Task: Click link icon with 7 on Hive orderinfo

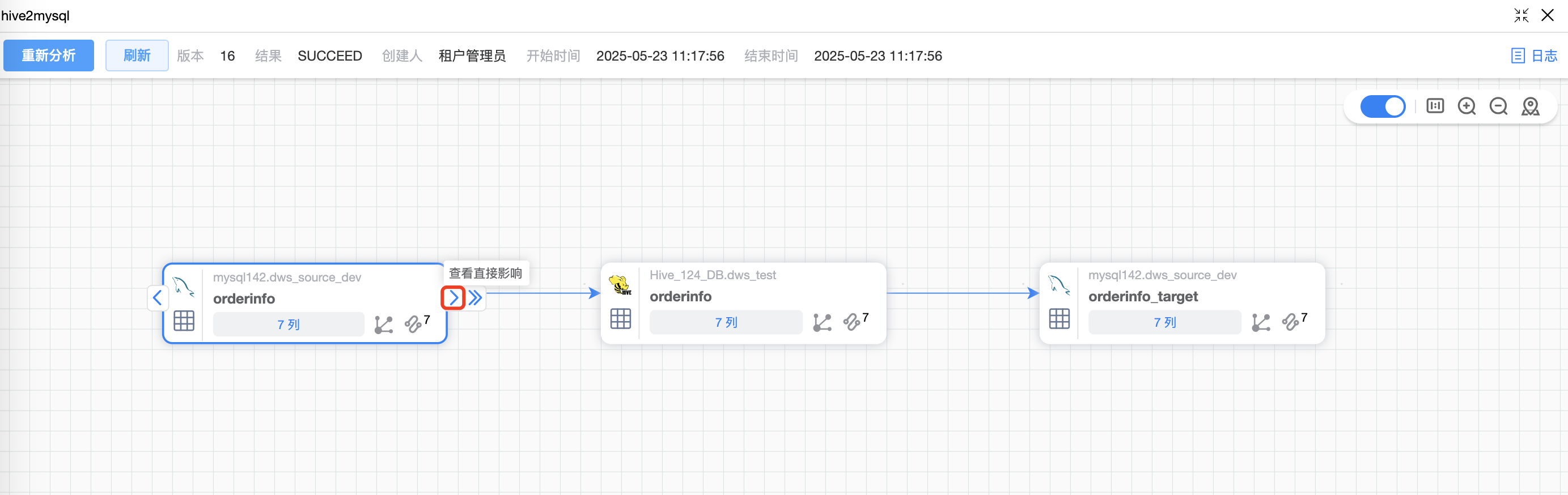Action: [855, 321]
